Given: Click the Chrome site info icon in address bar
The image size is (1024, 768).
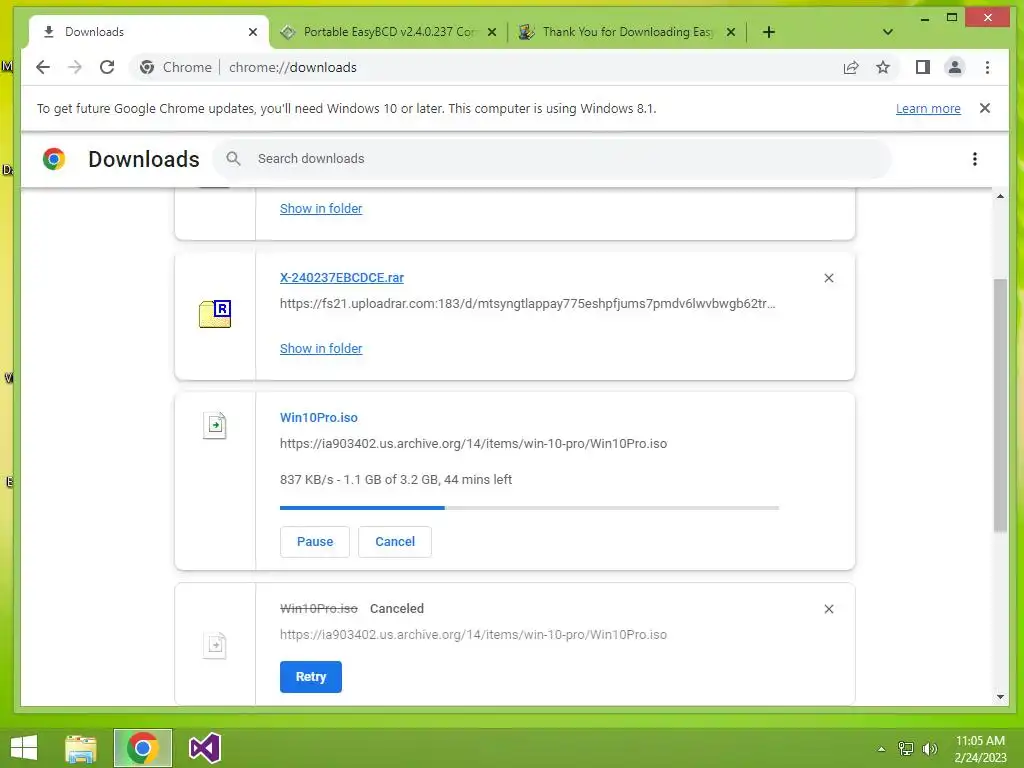Looking at the screenshot, I should click(147, 67).
